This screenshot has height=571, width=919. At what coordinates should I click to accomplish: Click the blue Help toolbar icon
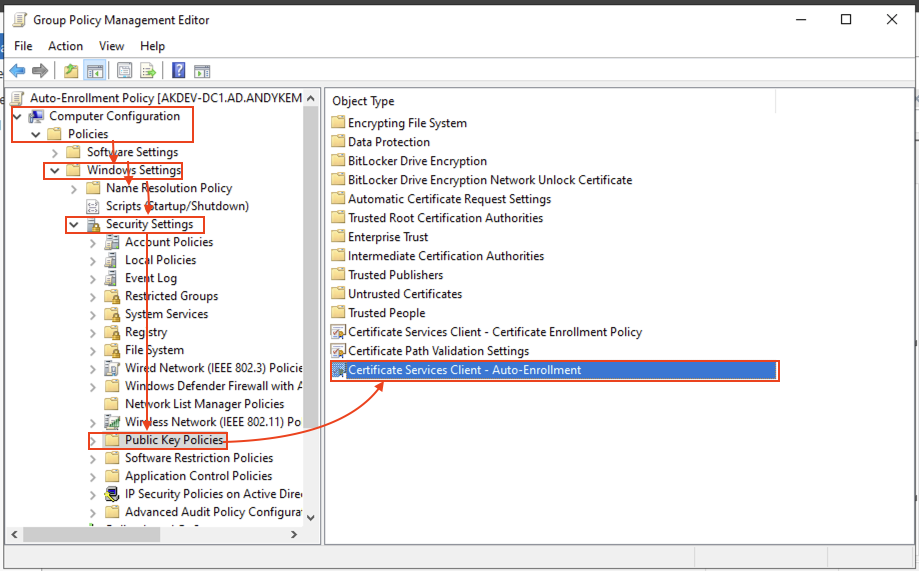tap(178, 70)
